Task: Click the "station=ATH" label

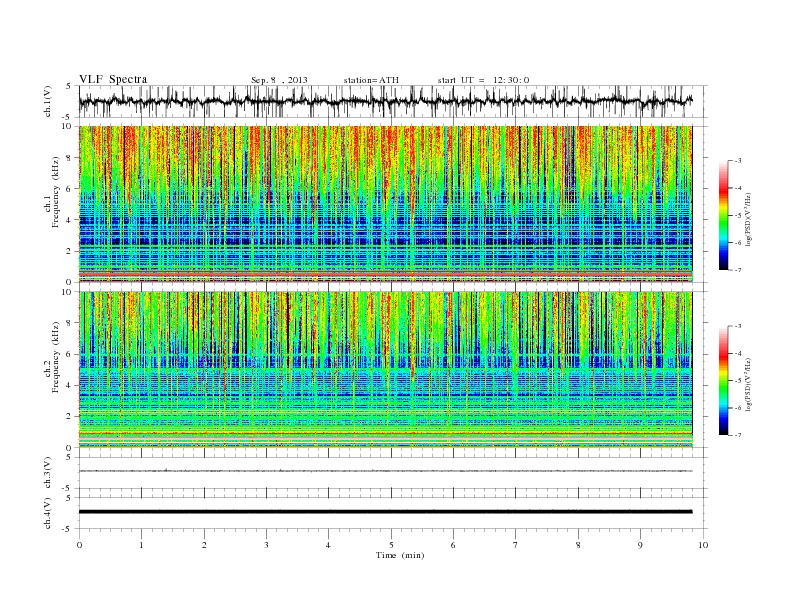Action: click(x=371, y=80)
